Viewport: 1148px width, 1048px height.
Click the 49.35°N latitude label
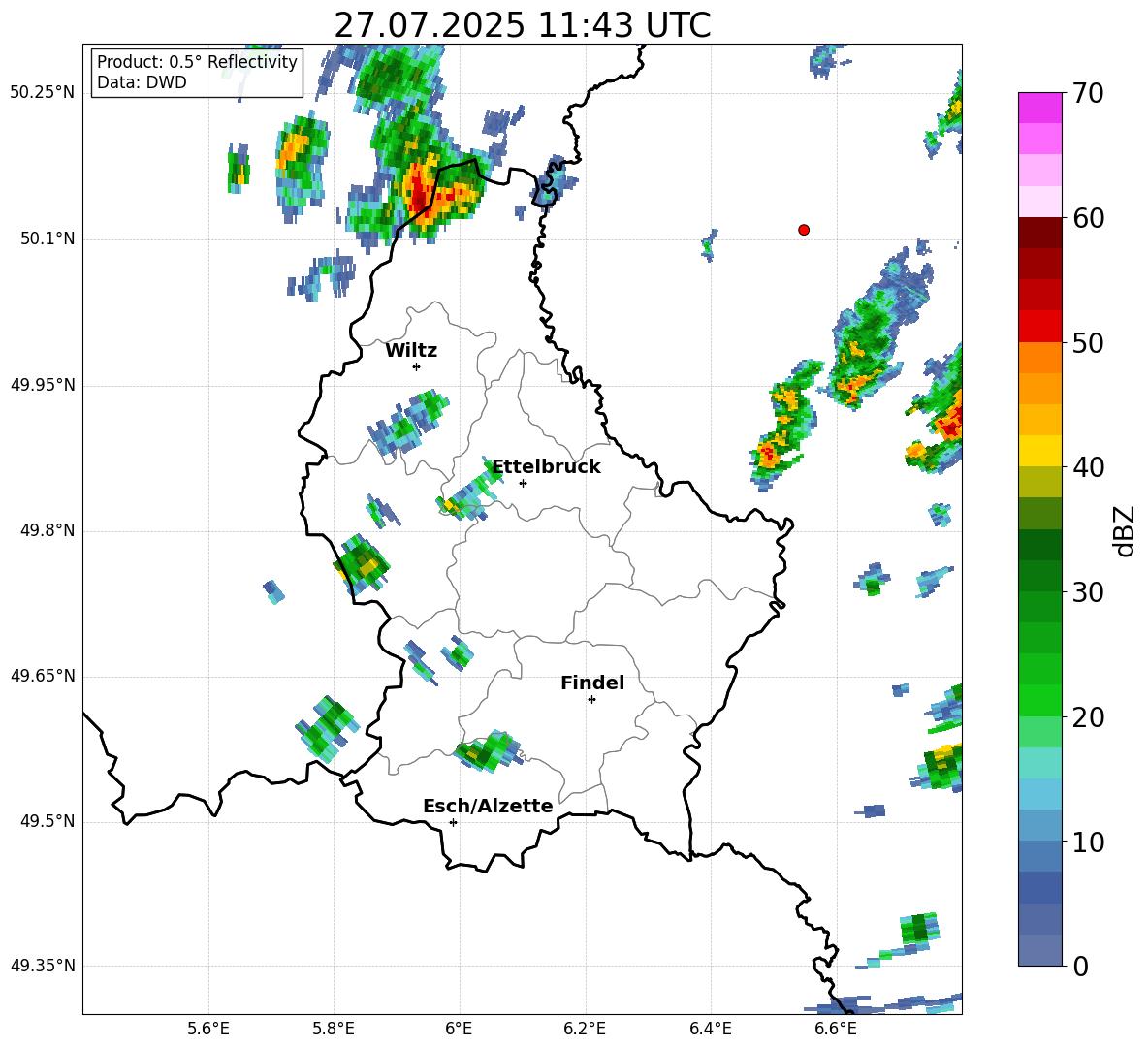[x=43, y=966]
